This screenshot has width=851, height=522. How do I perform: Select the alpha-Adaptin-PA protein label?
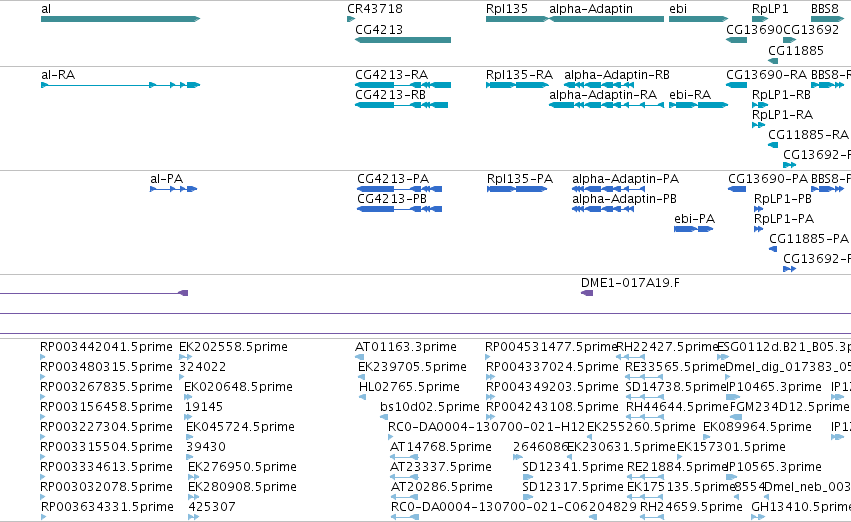point(625,179)
